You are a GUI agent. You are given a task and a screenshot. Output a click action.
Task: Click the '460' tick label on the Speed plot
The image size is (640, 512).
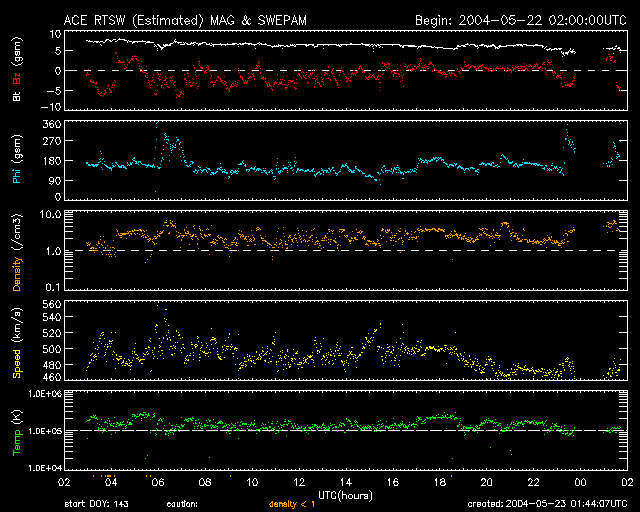(x=52, y=377)
